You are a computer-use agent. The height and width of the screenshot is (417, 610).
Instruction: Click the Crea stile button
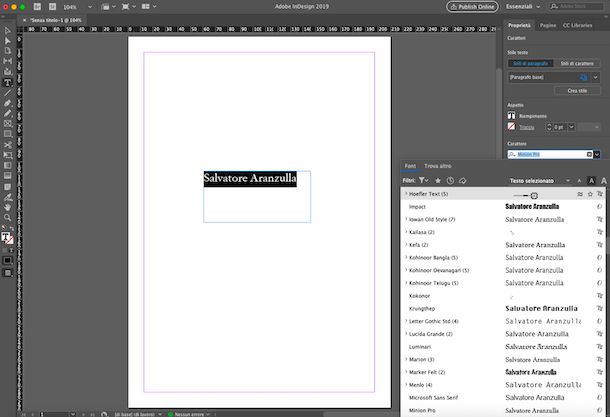[x=577, y=91]
